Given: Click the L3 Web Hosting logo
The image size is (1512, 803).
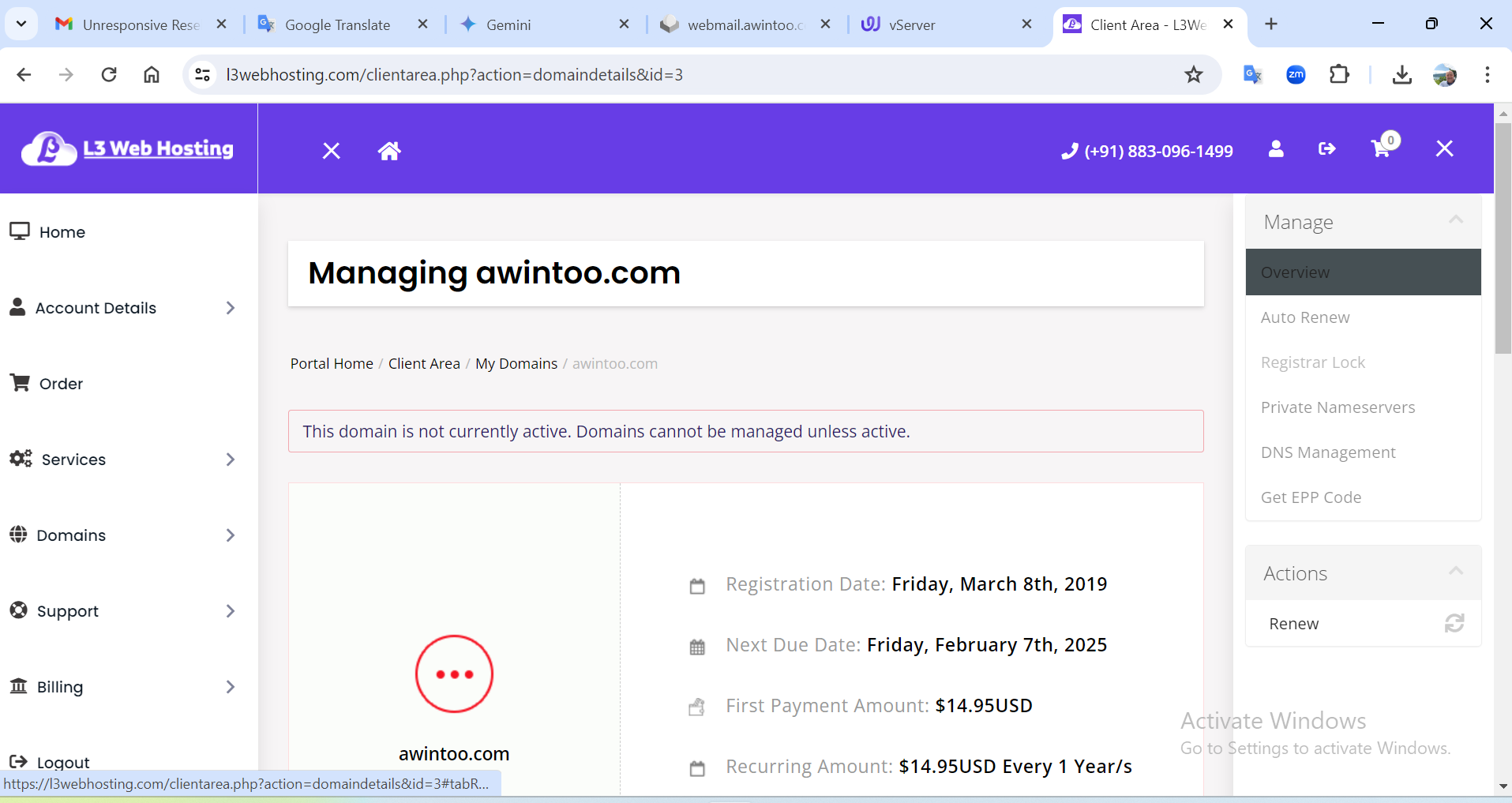Looking at the screenshot, I should [128, 148].
